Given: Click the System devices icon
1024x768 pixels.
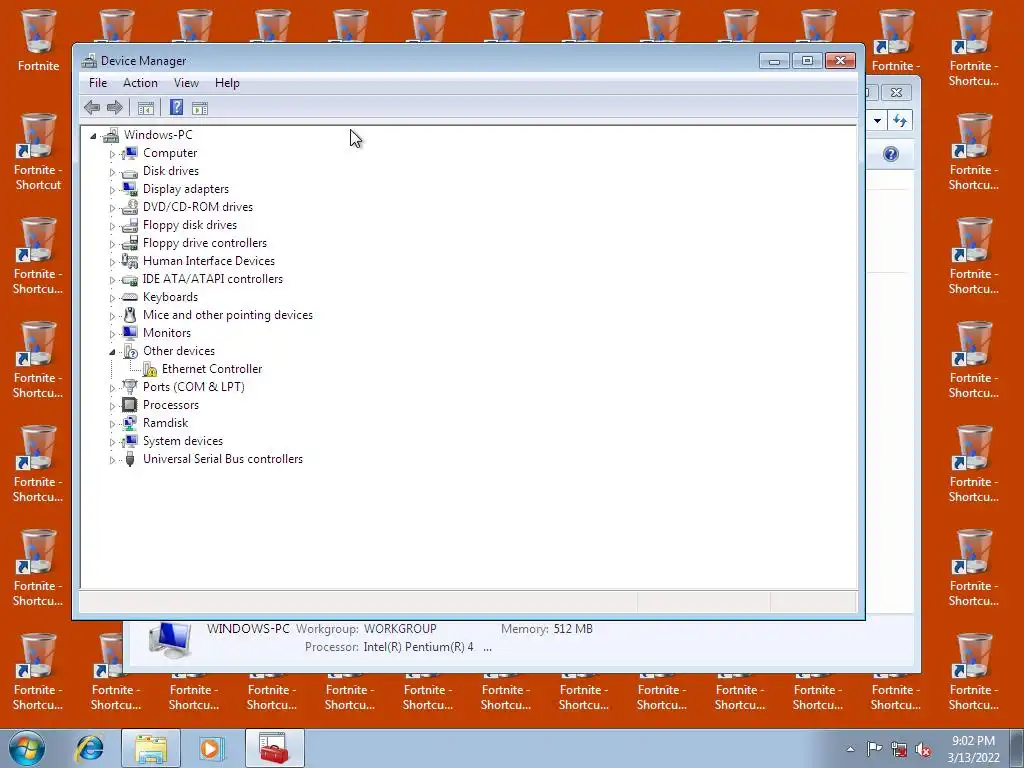Looking at the screenshot, I should coord(129,441).
